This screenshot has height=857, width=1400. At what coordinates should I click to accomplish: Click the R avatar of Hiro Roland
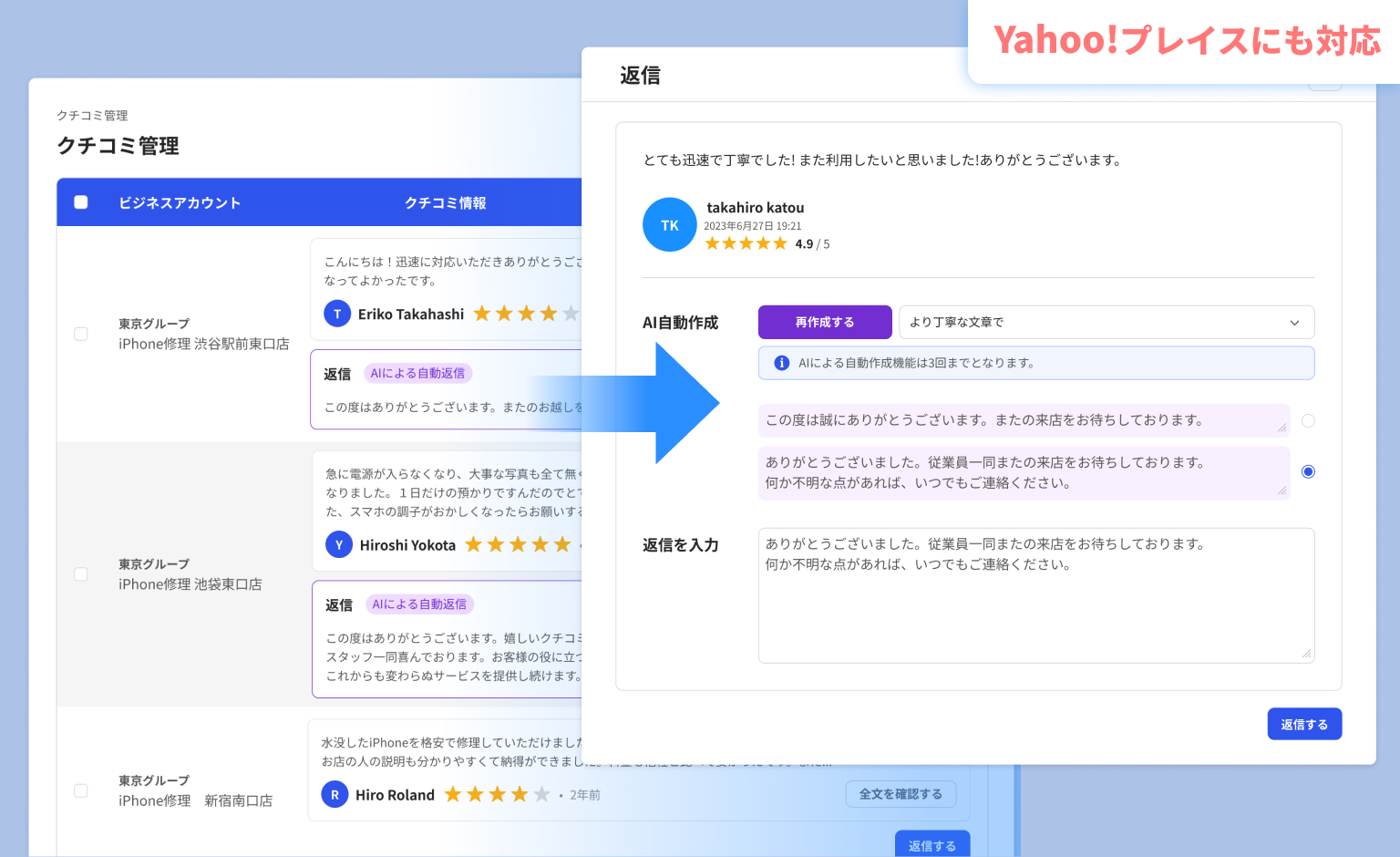[x=335, y=795]
